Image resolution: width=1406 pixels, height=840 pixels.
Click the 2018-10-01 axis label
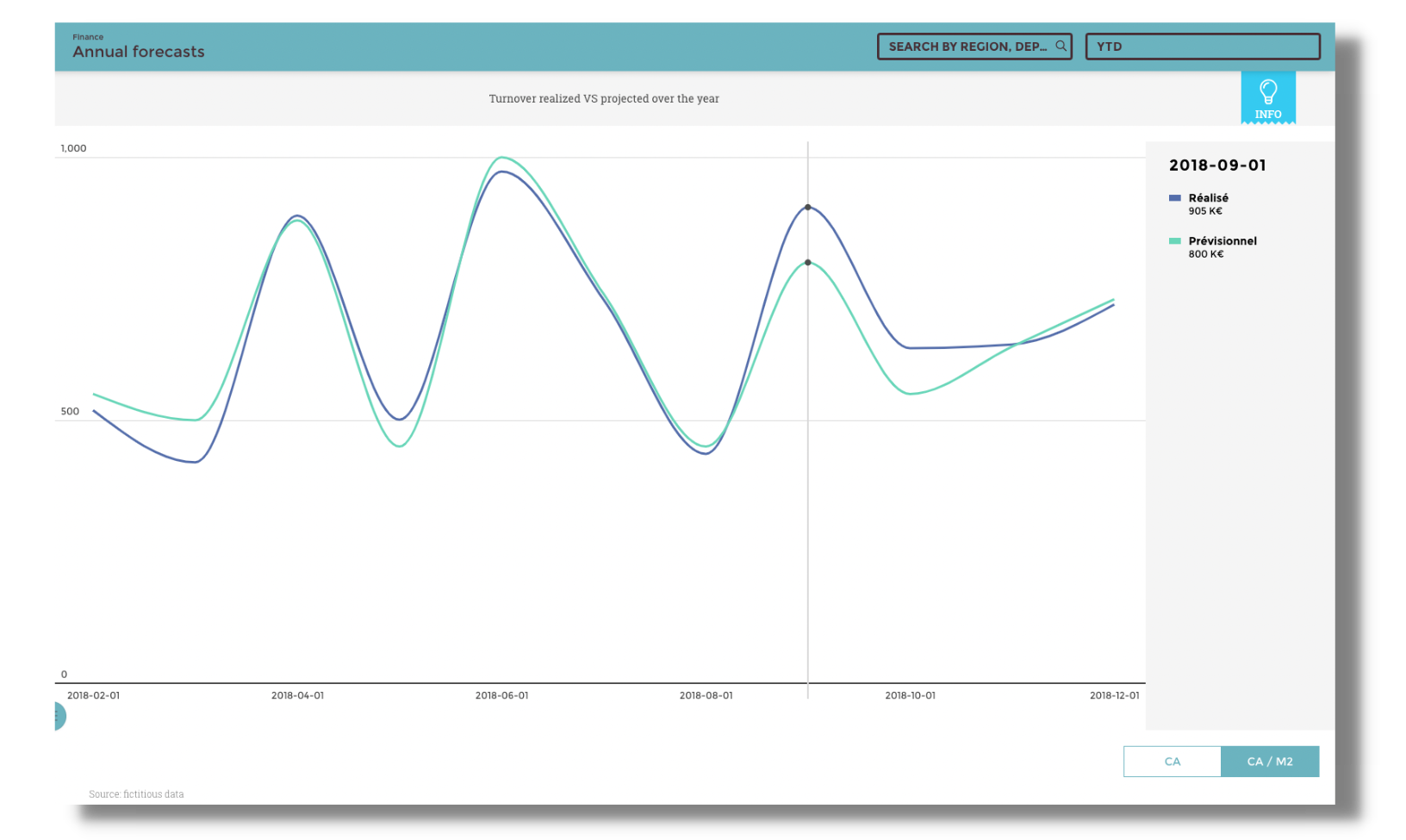tap(910, 695)
